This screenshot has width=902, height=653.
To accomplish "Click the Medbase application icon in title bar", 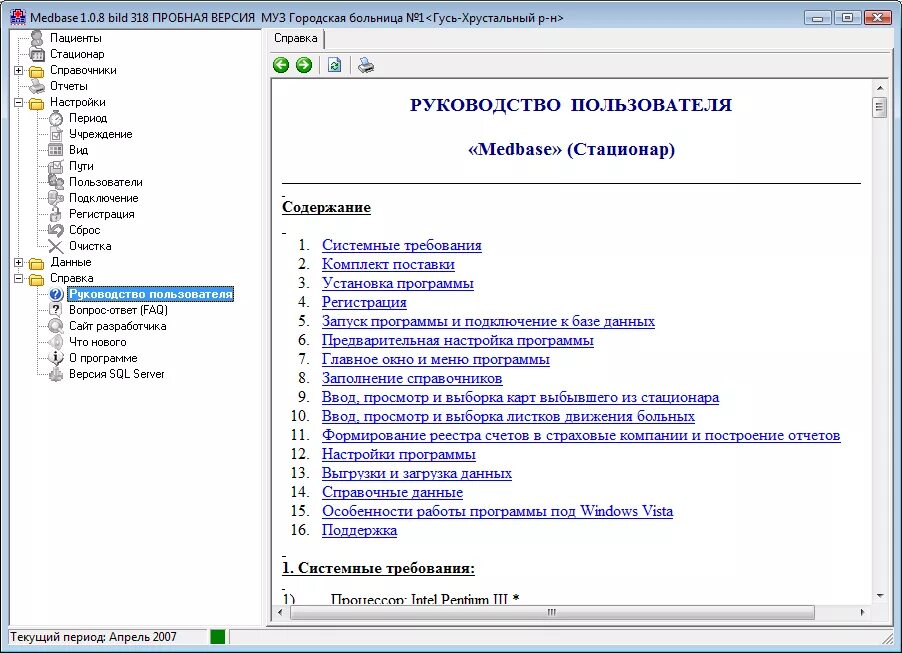I will point(18,17).
